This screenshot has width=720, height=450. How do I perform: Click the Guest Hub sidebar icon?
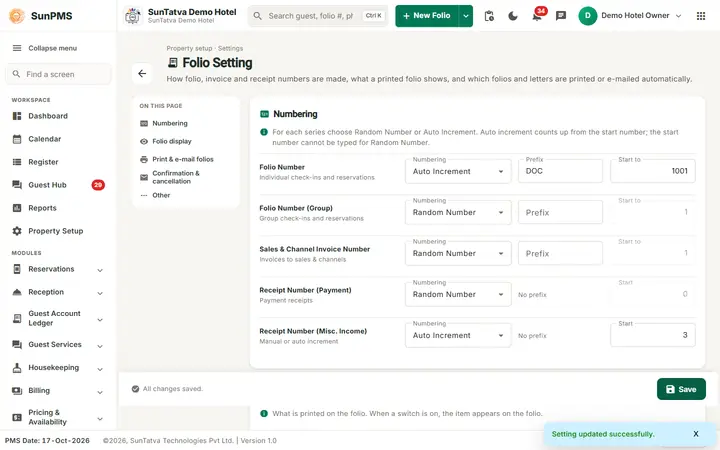(17, 185)
